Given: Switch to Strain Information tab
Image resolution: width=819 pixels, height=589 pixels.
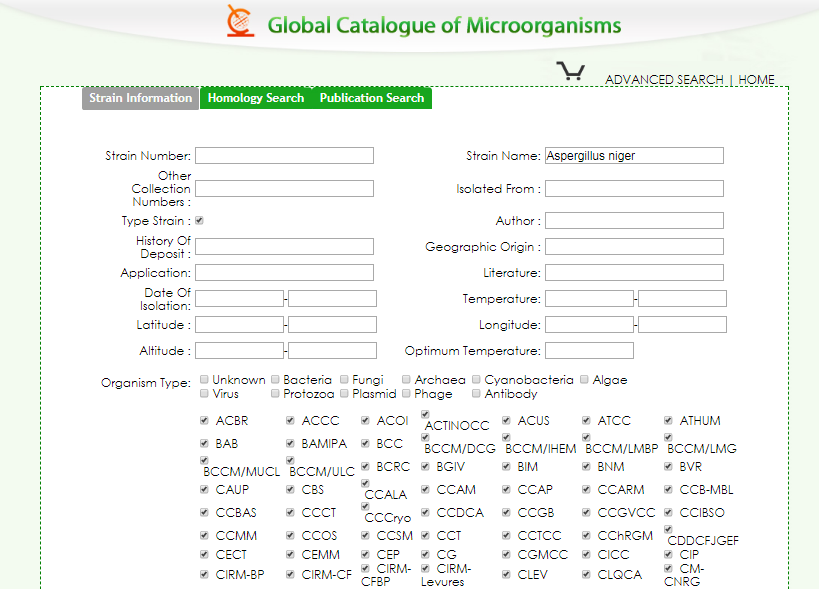Looking at the screenshot, I should tap(141, 98).
